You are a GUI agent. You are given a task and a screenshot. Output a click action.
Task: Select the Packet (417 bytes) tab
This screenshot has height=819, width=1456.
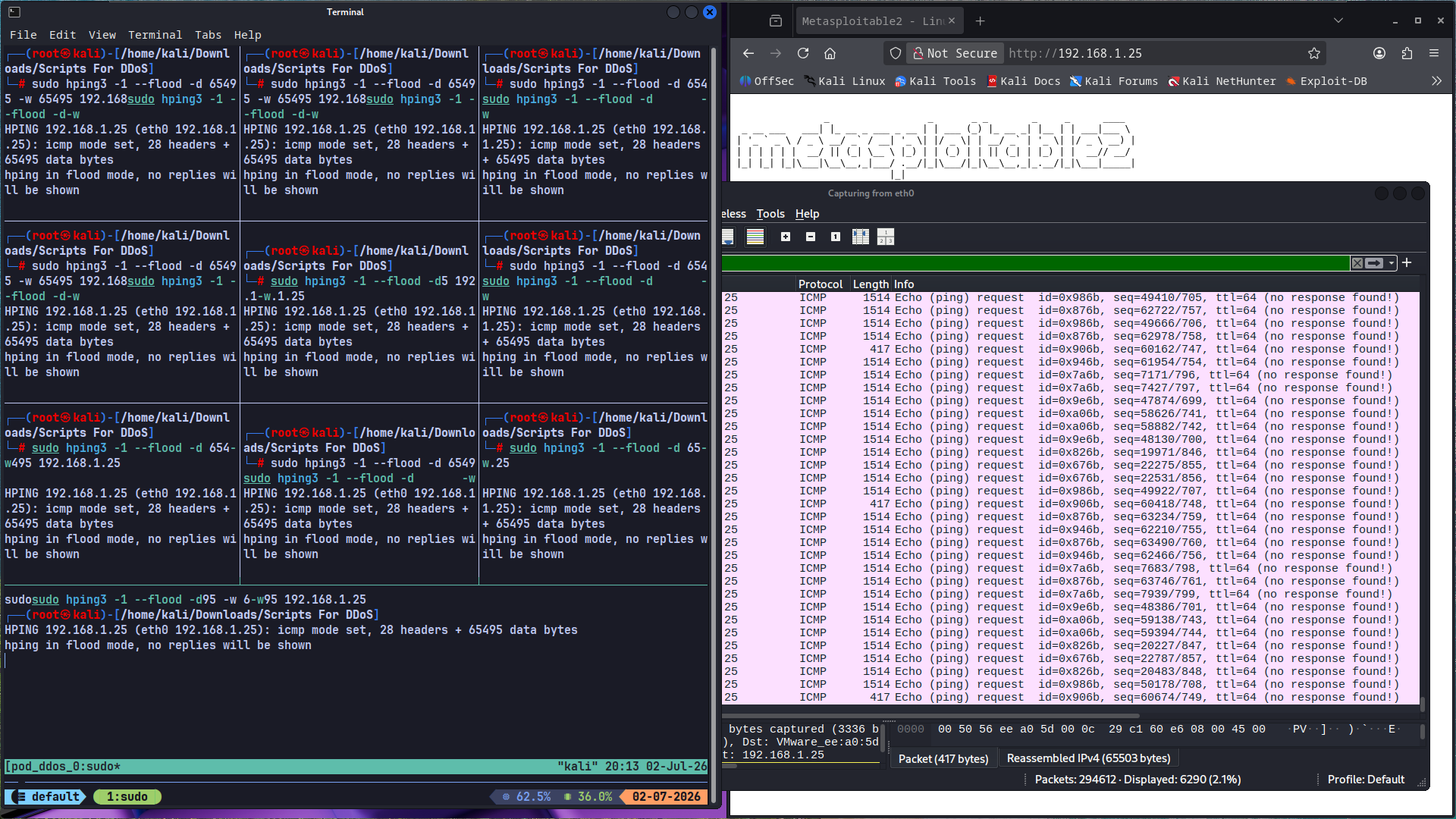[x=943, y=758]
